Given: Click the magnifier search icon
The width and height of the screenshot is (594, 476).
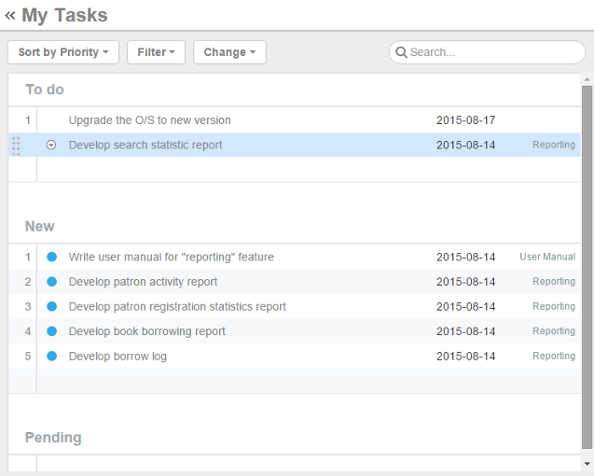Looking at the screenshot, I should click(401, 52).
